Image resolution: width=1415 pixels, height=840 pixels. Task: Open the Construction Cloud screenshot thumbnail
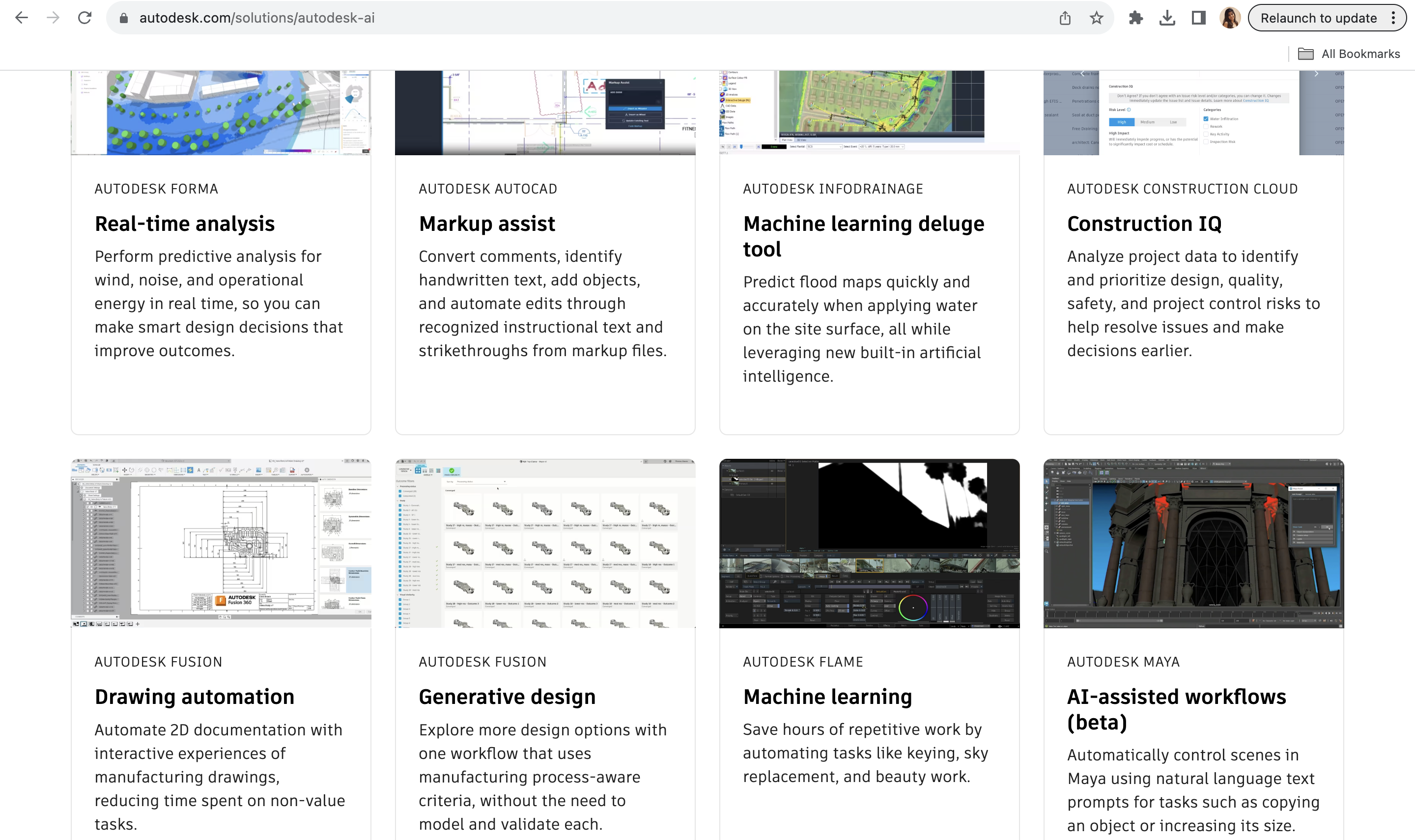1194,112
